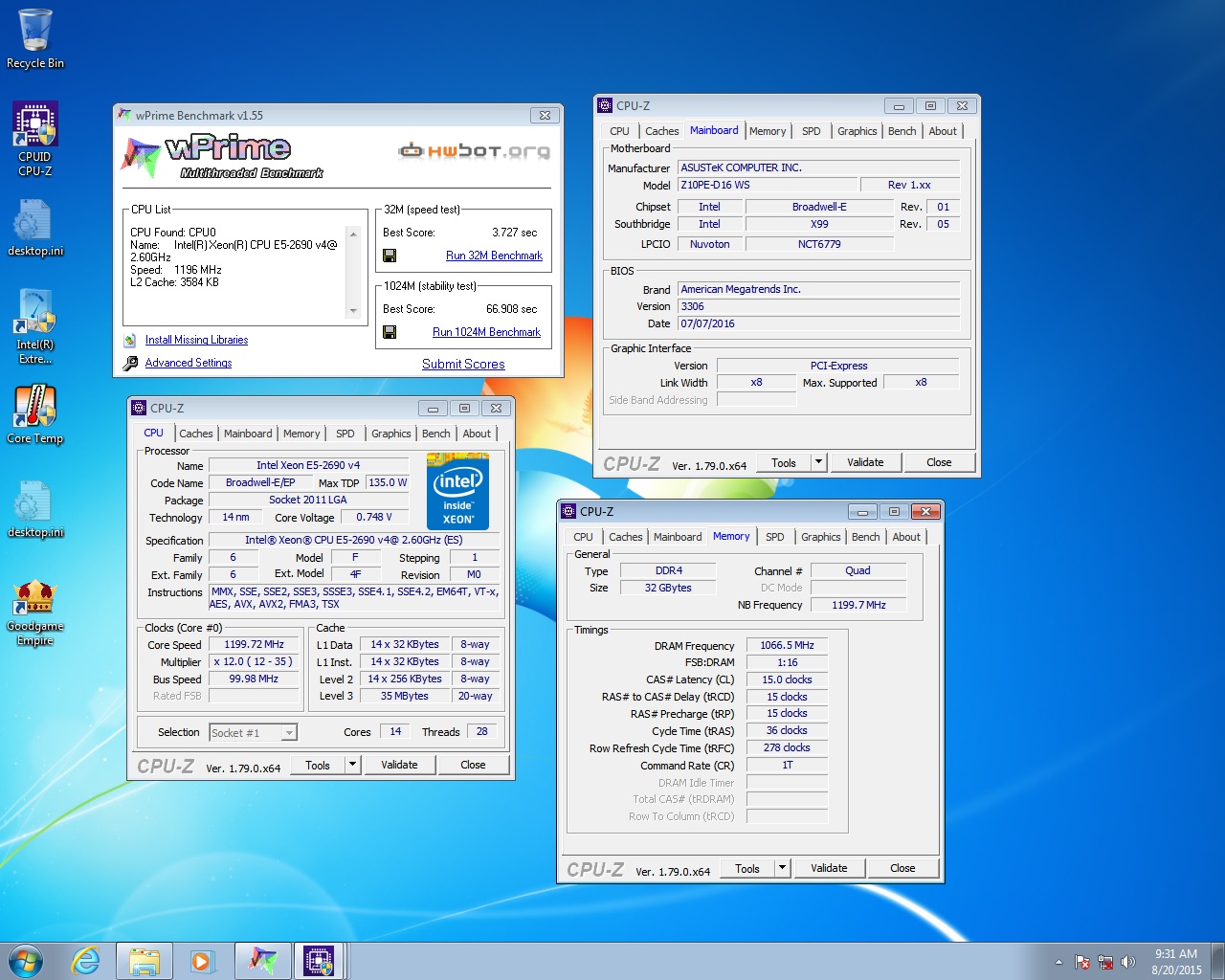Open Windows Explorer from the taskbar
The height and width of the screenshot is (980, 1225).
[x=144, y=961]
